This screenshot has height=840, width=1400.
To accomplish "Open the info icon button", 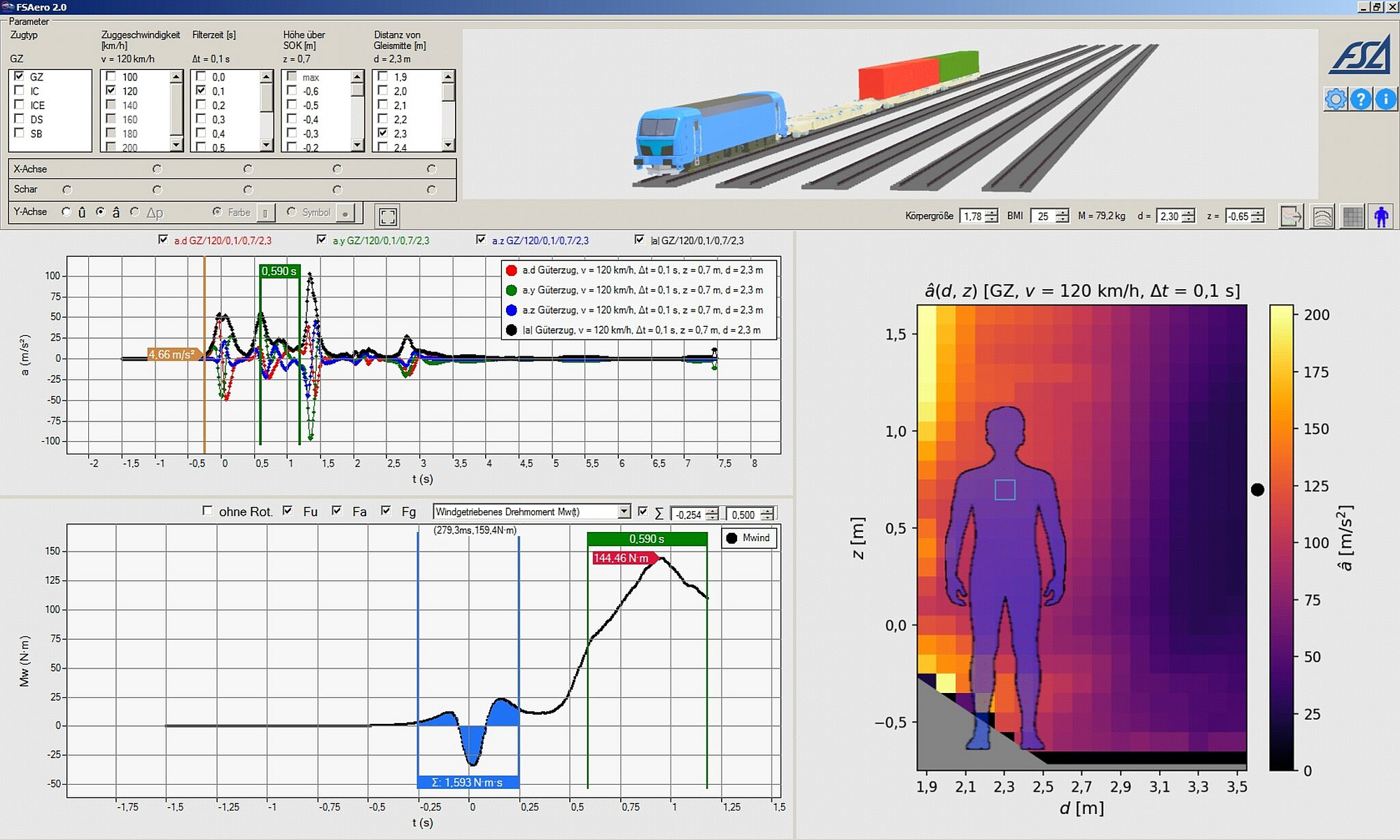I will point(1385,99).
